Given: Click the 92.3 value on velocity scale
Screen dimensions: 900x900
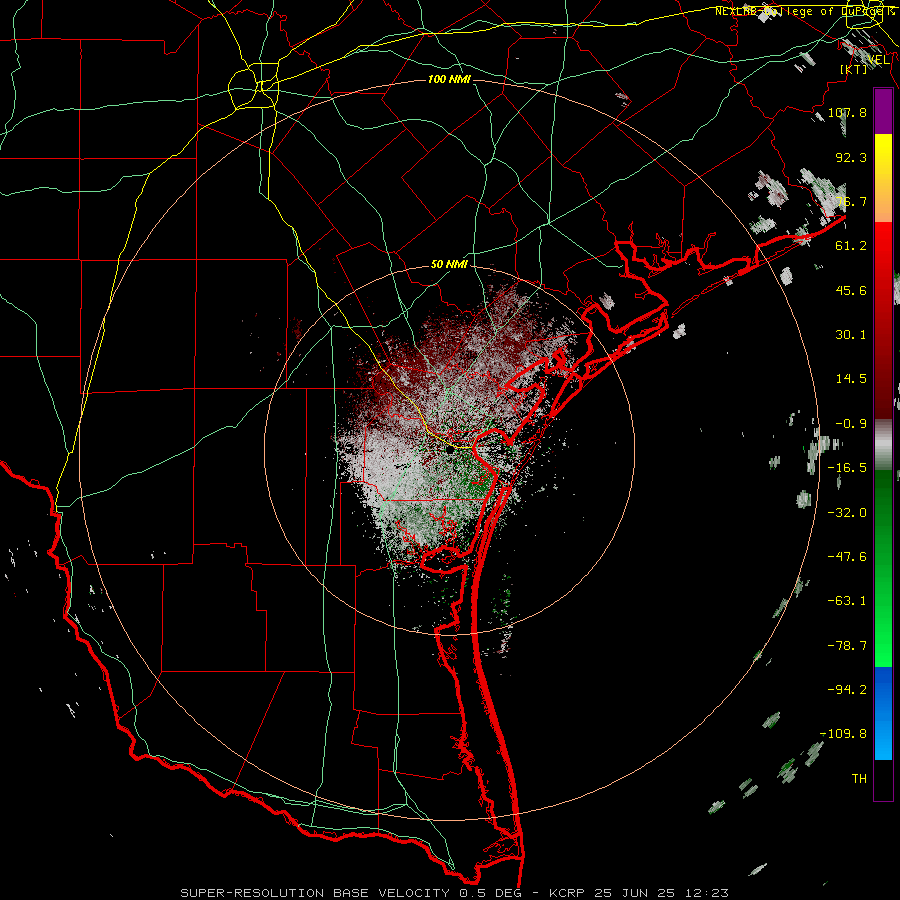Looking at the screenshot, I should tap(851, 157).
